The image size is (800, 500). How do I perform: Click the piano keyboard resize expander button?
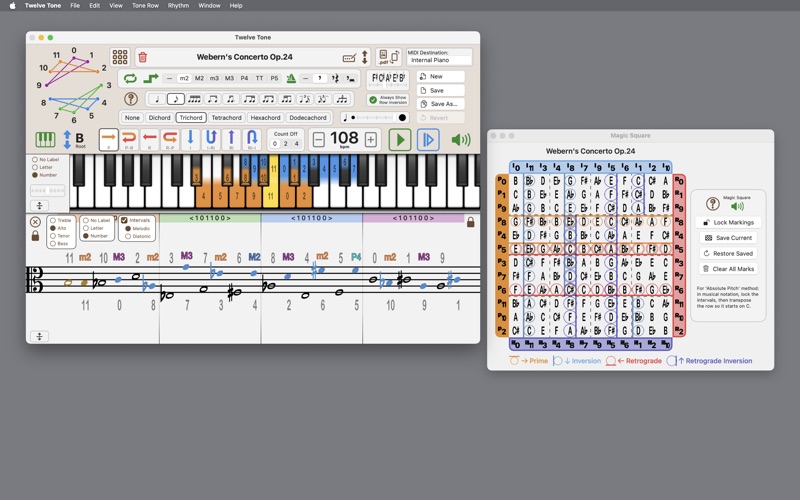tap(39, 206)
